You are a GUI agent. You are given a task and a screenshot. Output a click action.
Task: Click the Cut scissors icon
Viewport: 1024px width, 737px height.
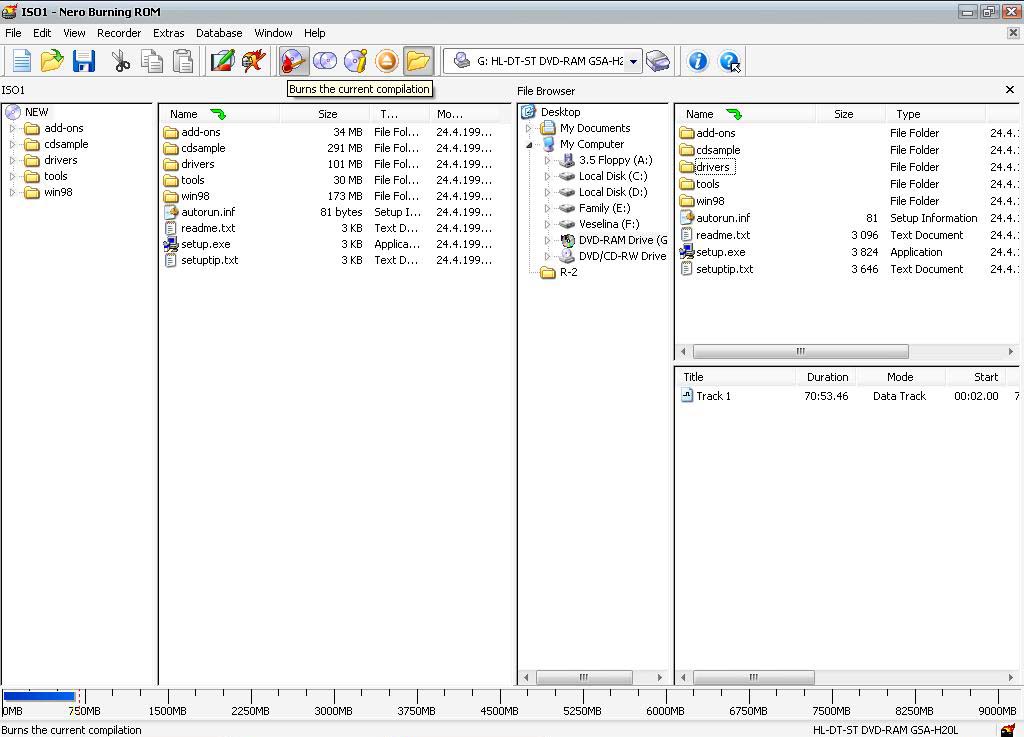[x=121, y=61]
